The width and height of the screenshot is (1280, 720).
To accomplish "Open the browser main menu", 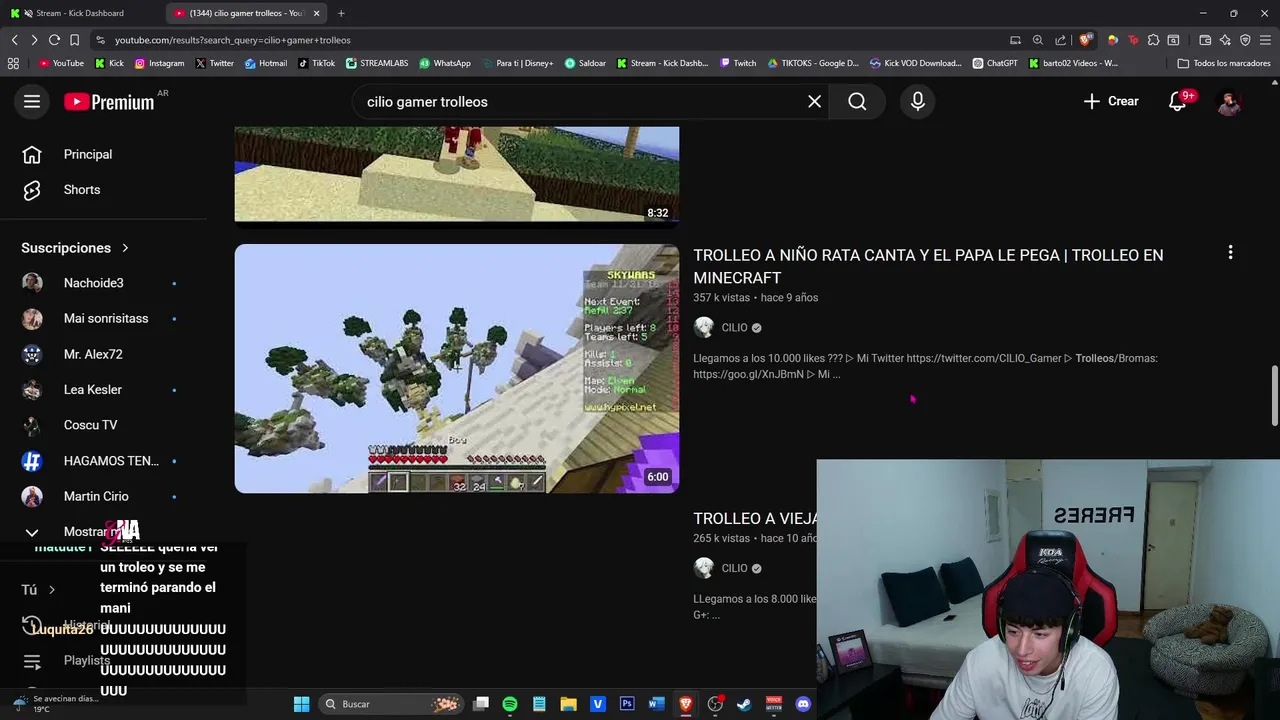I will 1265,40.
